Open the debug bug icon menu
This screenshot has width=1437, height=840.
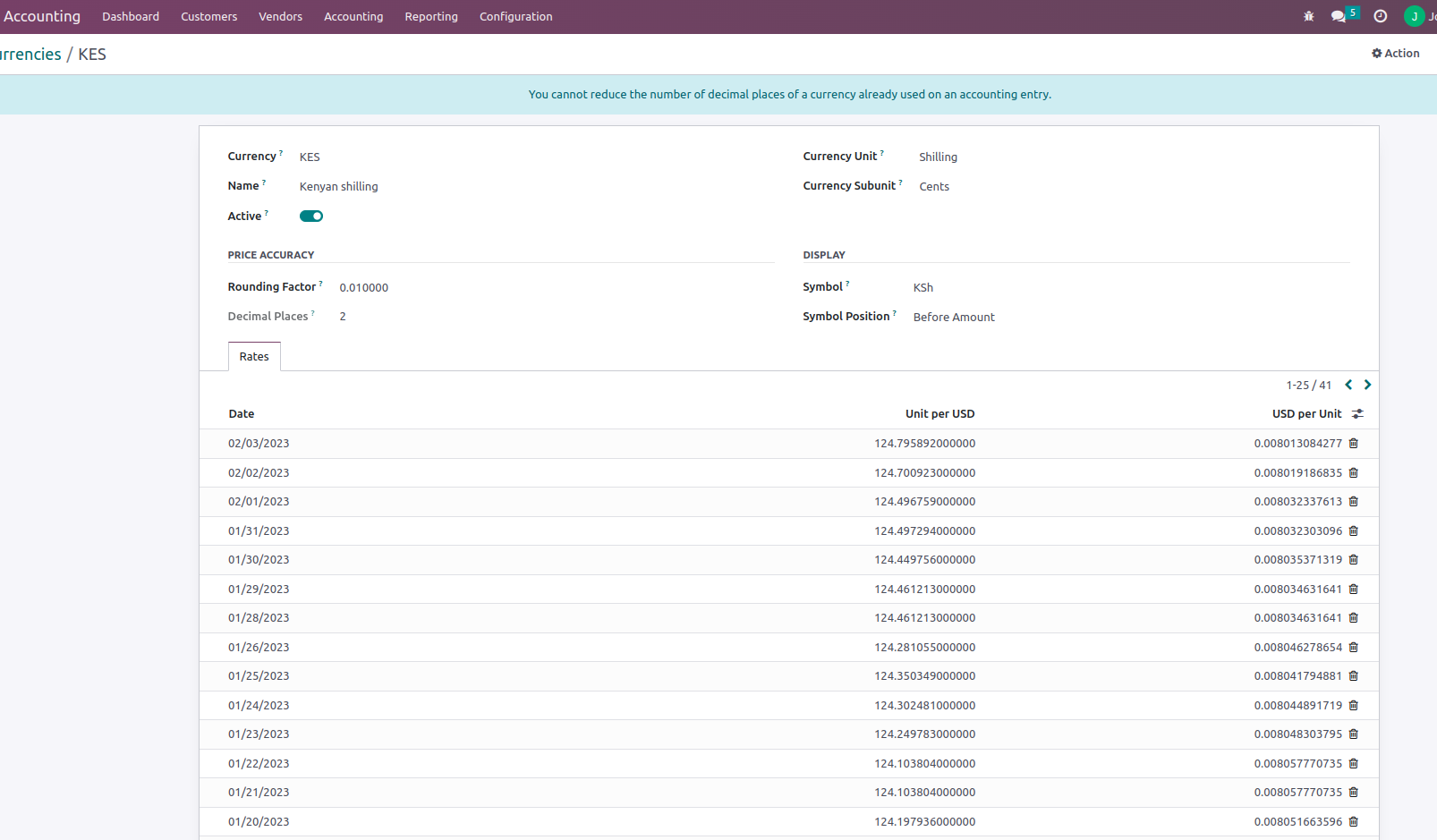1309,16
